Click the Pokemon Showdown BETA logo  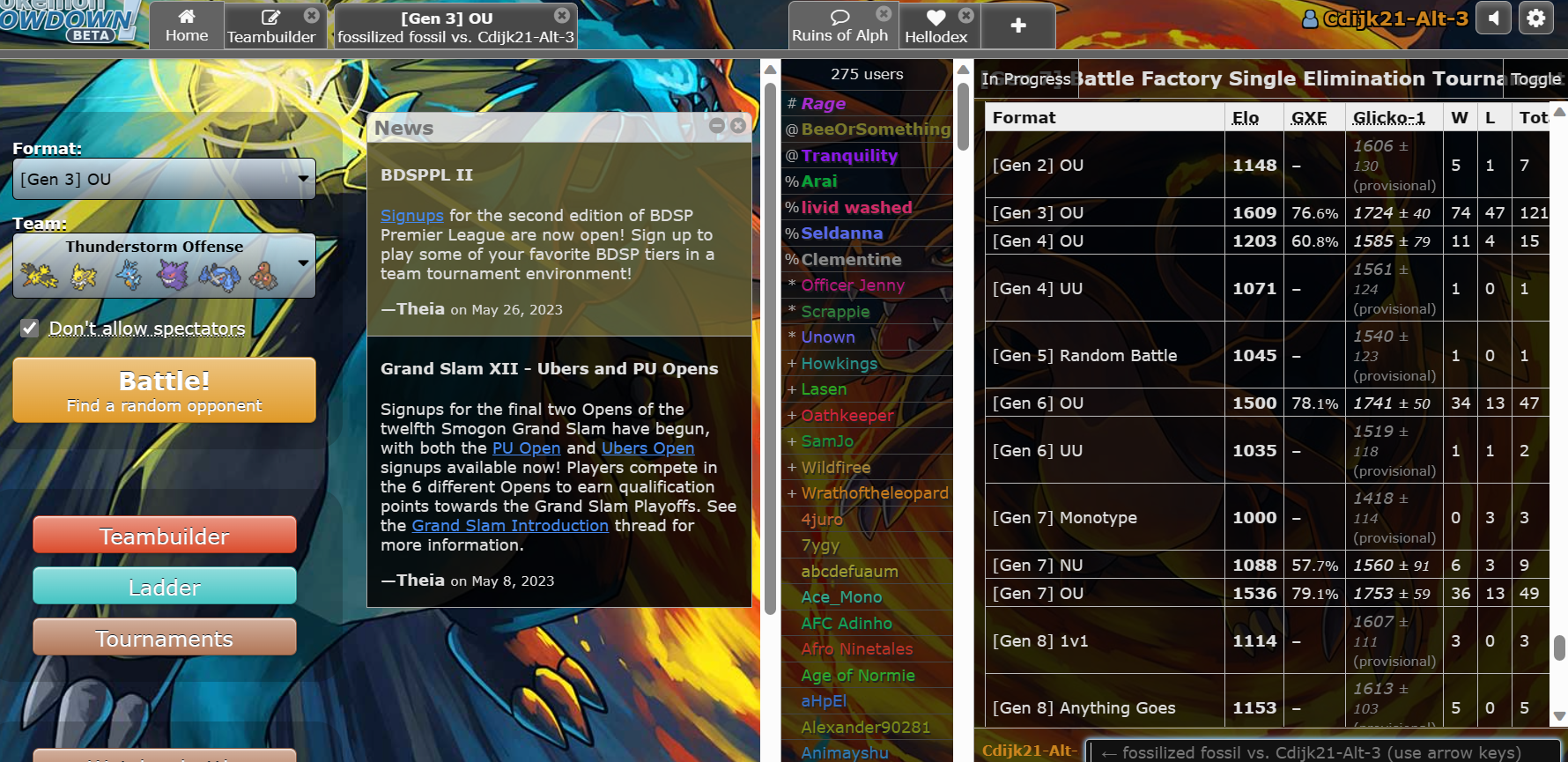click(x=69, y=21)
